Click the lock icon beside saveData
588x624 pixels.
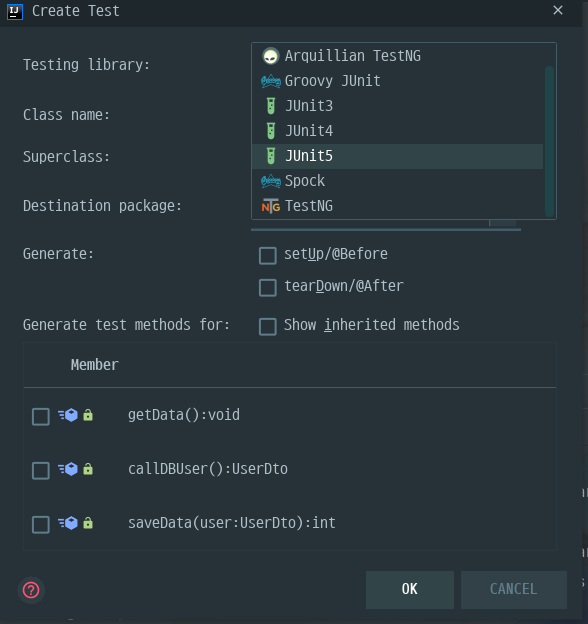[x=88, y=523]
